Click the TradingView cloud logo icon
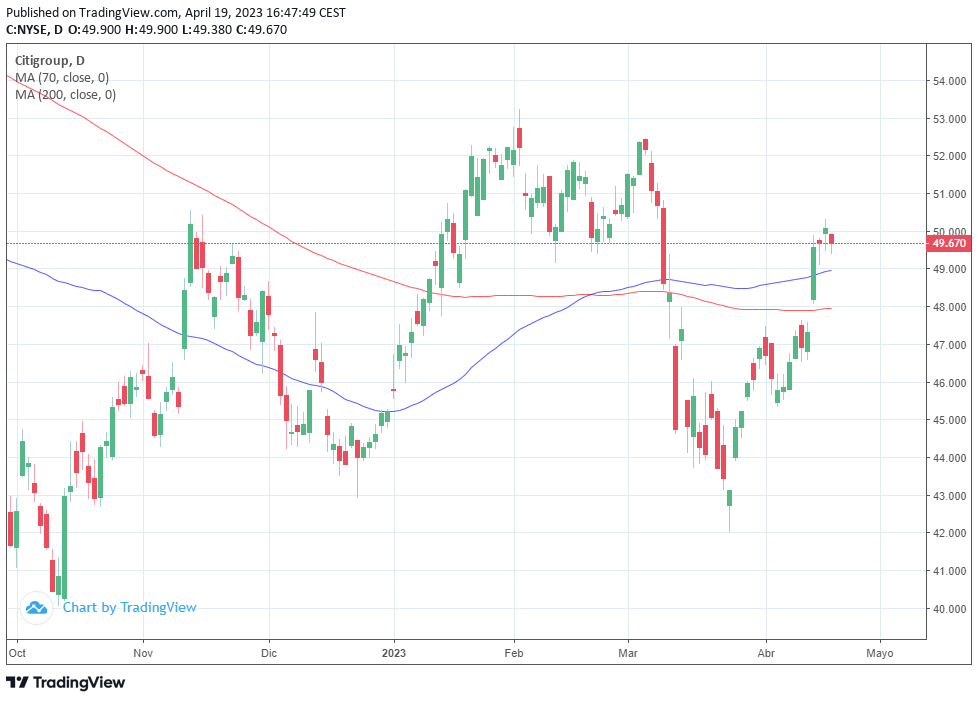The image size is (978, 701). tap(36, 607)
